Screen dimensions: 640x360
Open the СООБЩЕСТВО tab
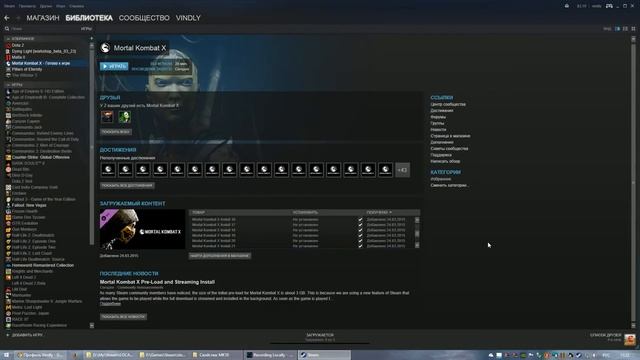pyautogui.click(x=144, y=18)
